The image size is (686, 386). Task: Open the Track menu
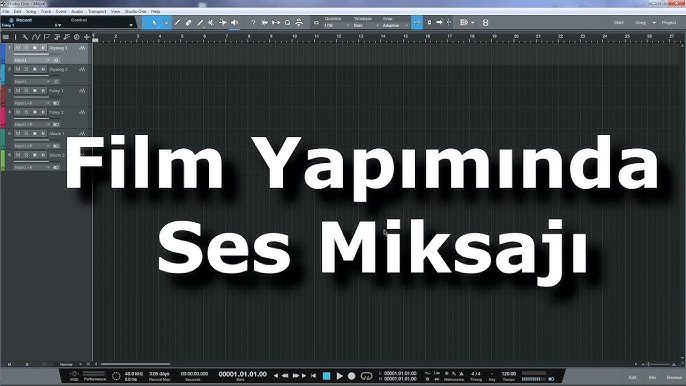click(46, 11)
